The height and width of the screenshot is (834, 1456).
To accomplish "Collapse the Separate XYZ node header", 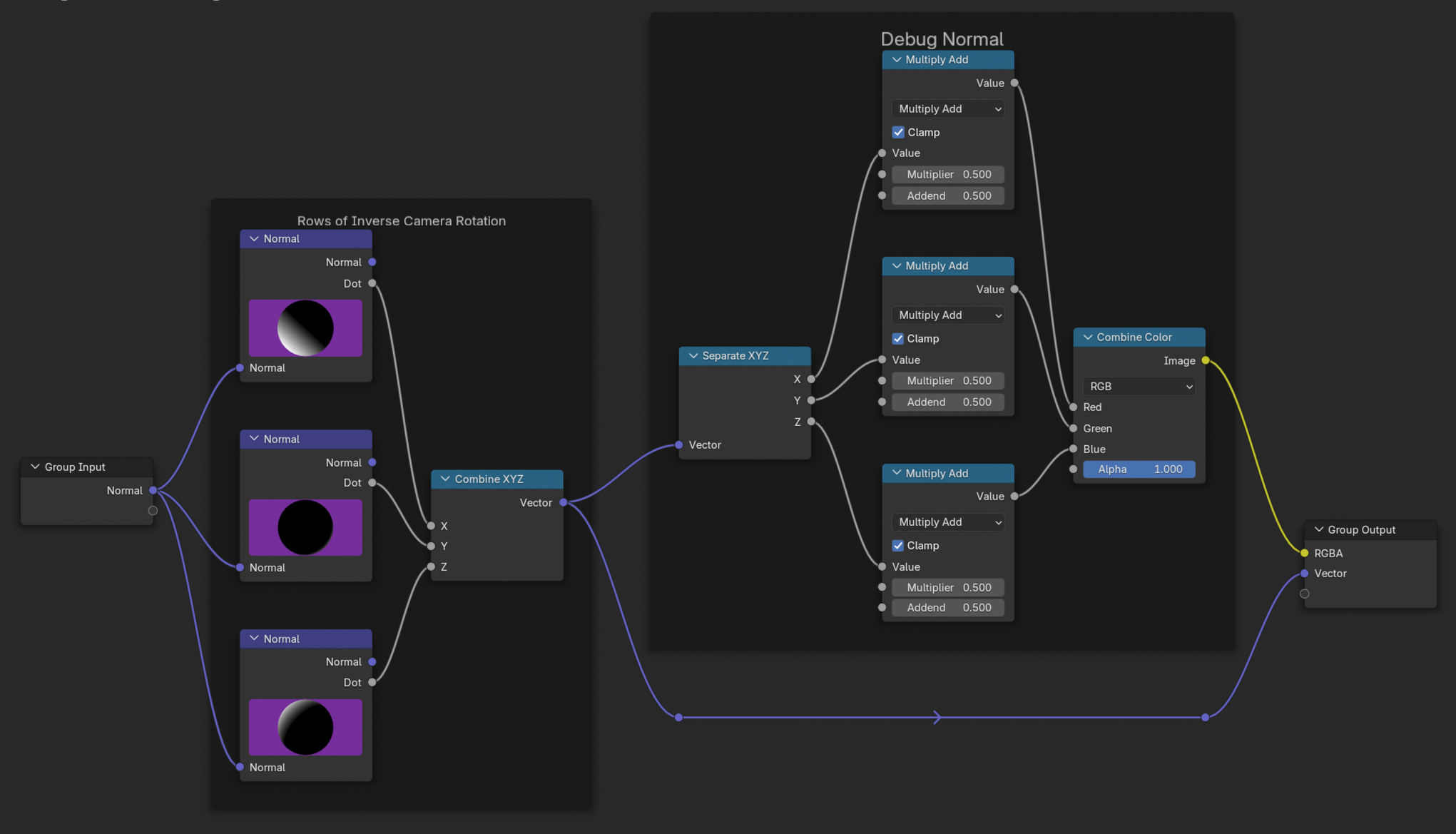I will [693, 355].
